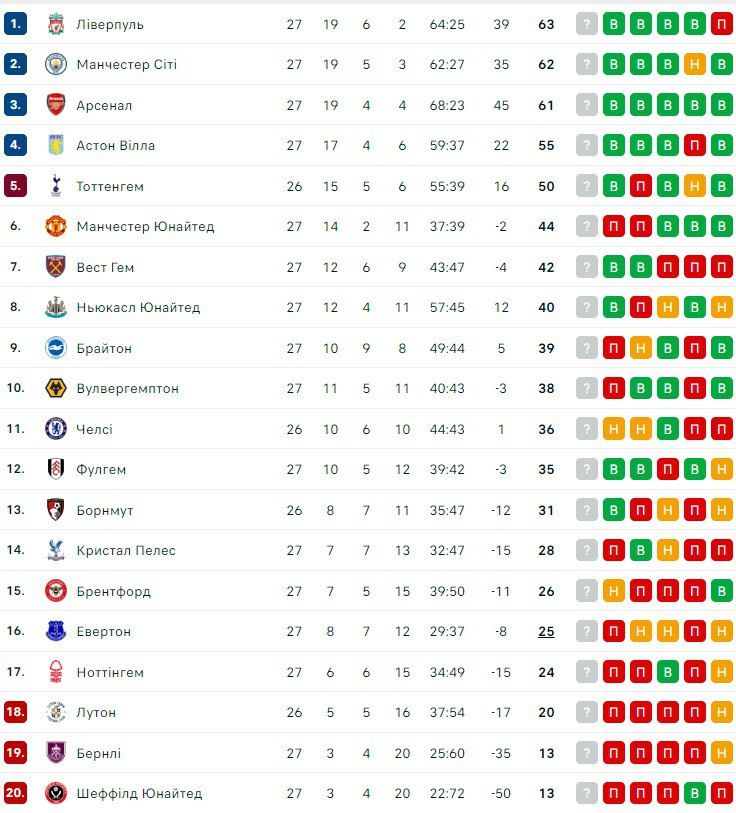Click Liverpool's red П last-match badge

click(722, 24)
